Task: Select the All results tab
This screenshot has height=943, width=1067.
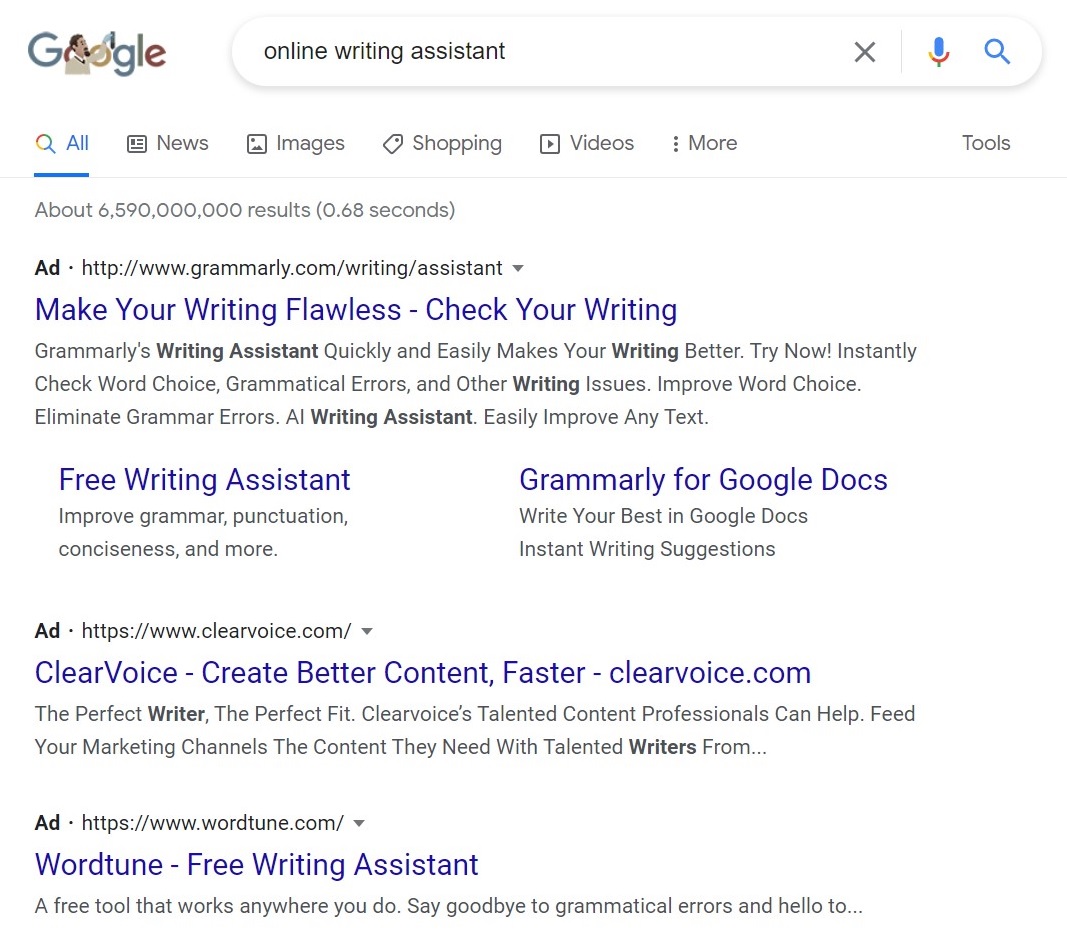Action: click(x=62, y=144)
